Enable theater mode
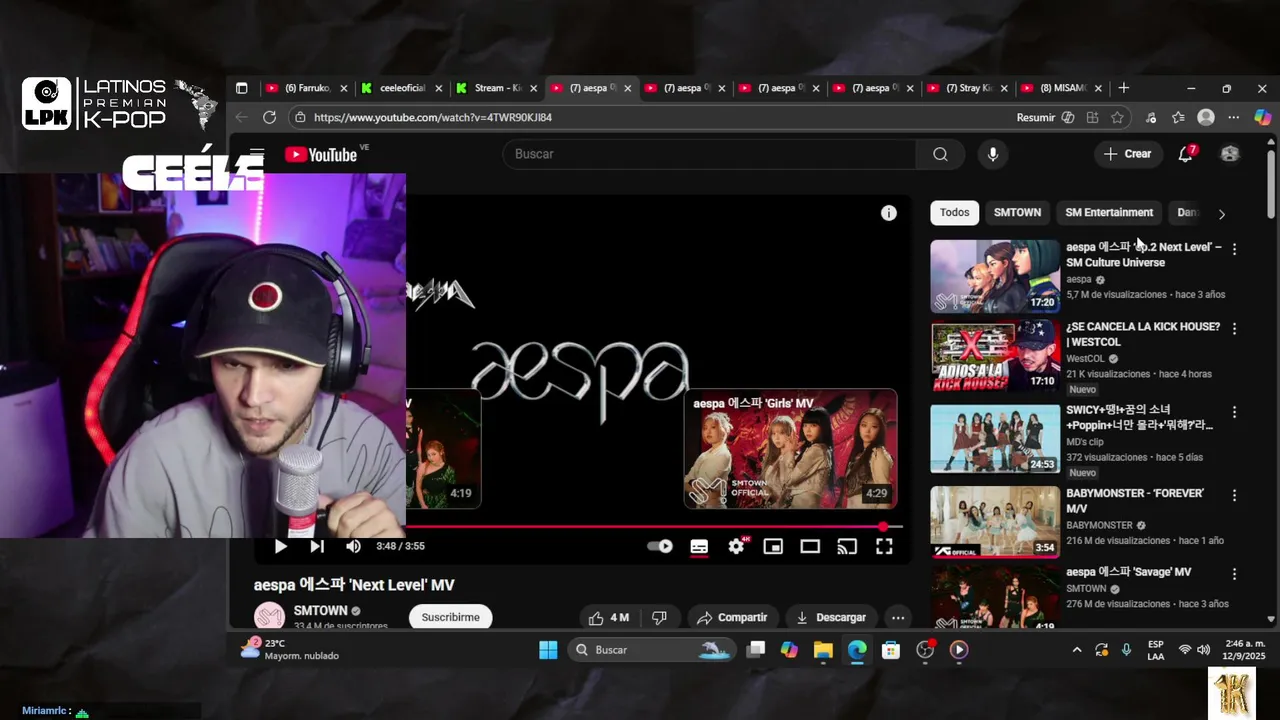1280x720 pixels. (810, 546)
